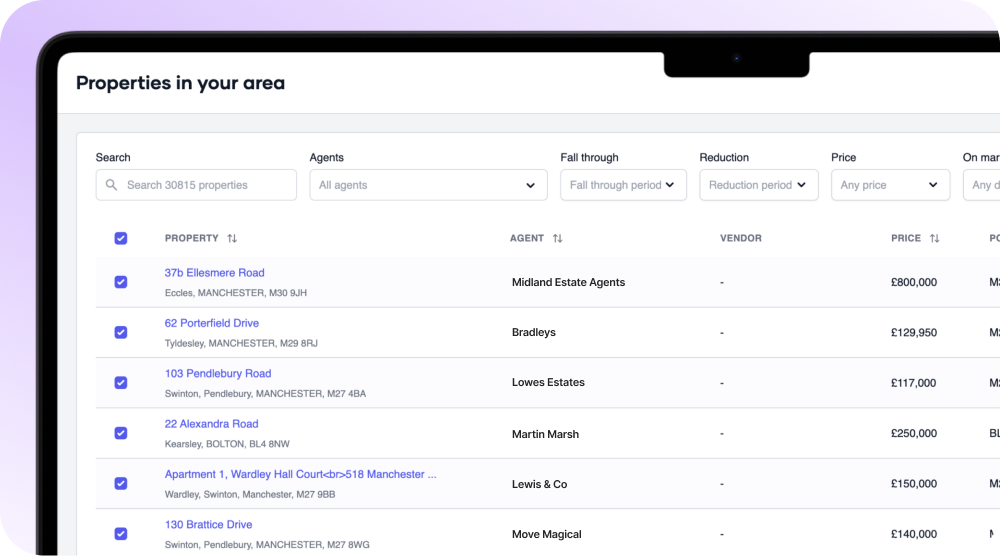Image resolution: width=1000 pixels, height=556 pixels.
Task: Open 22 Alexandra Road property link
Action: (212, 424)
